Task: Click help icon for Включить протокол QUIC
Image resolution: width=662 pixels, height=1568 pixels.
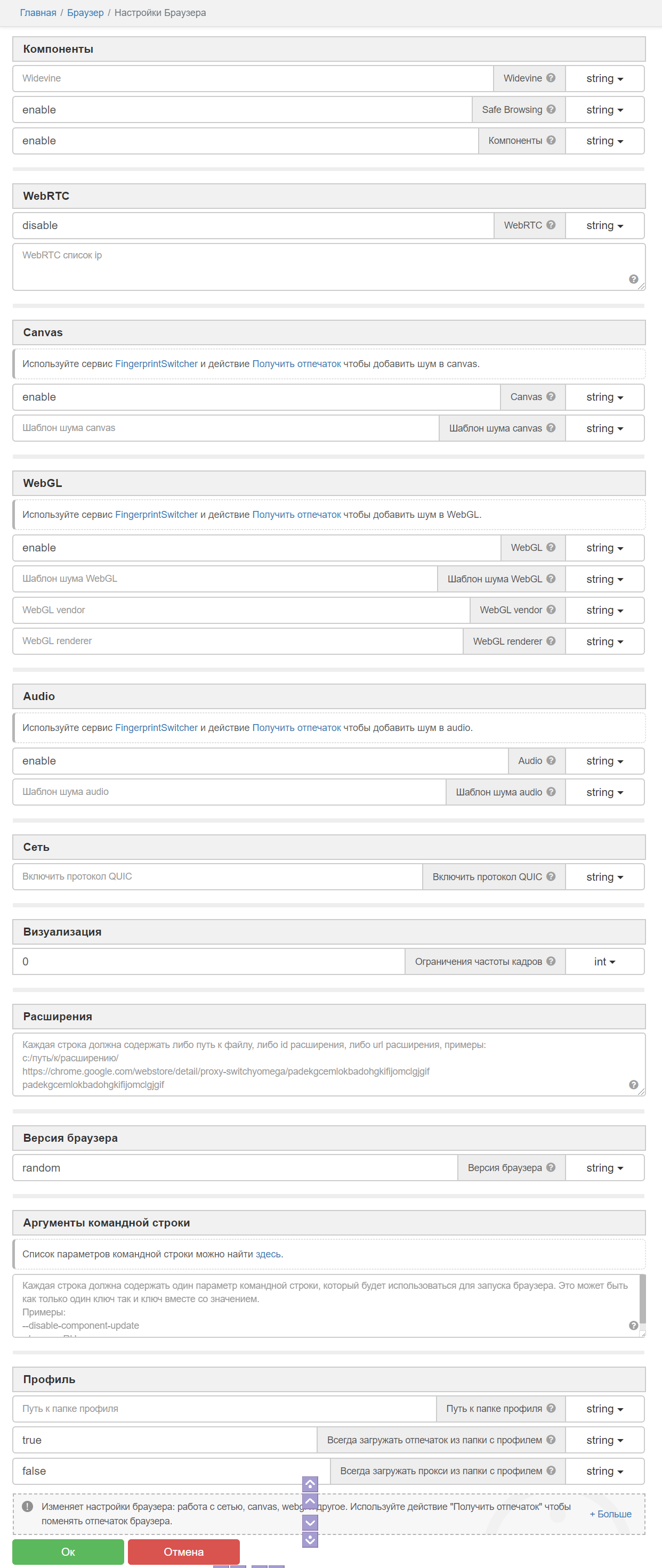Action: point(551,876)
